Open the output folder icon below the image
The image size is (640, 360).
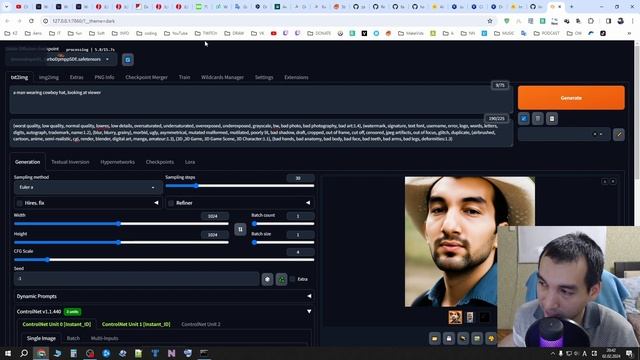tap(435, 338)
